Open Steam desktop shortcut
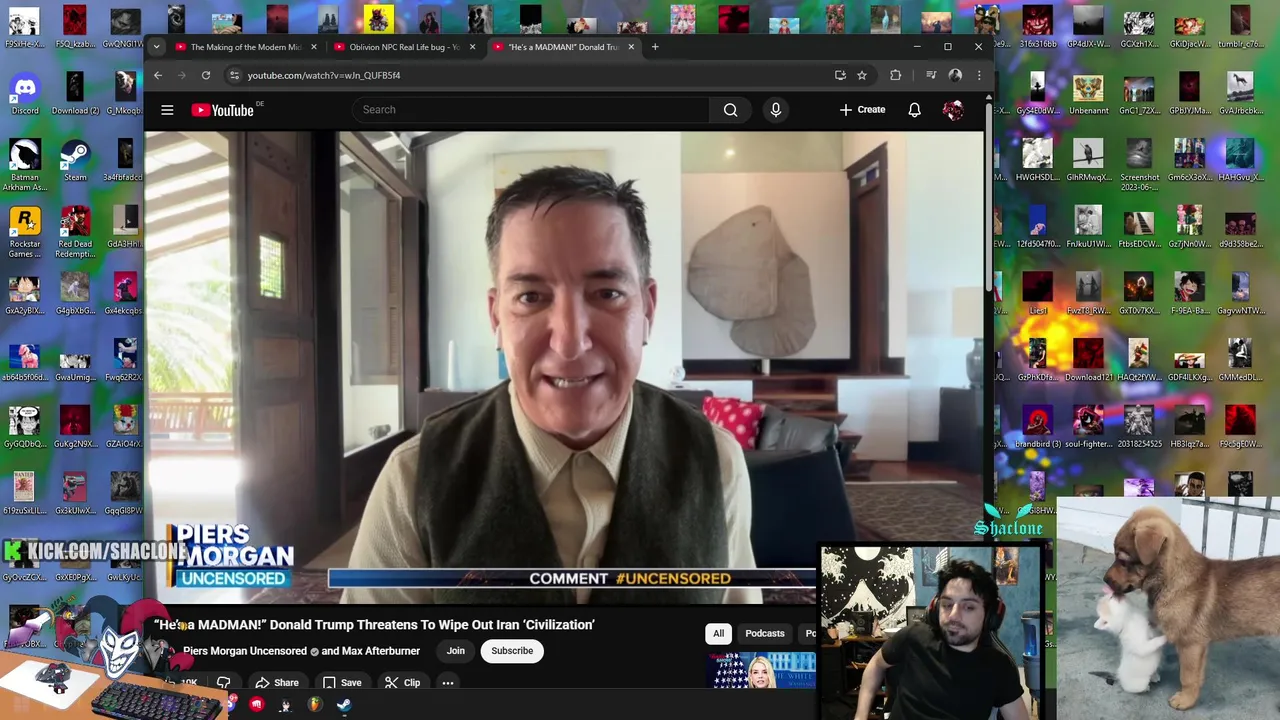The image size is (1280, 720). tap(75, 160)
